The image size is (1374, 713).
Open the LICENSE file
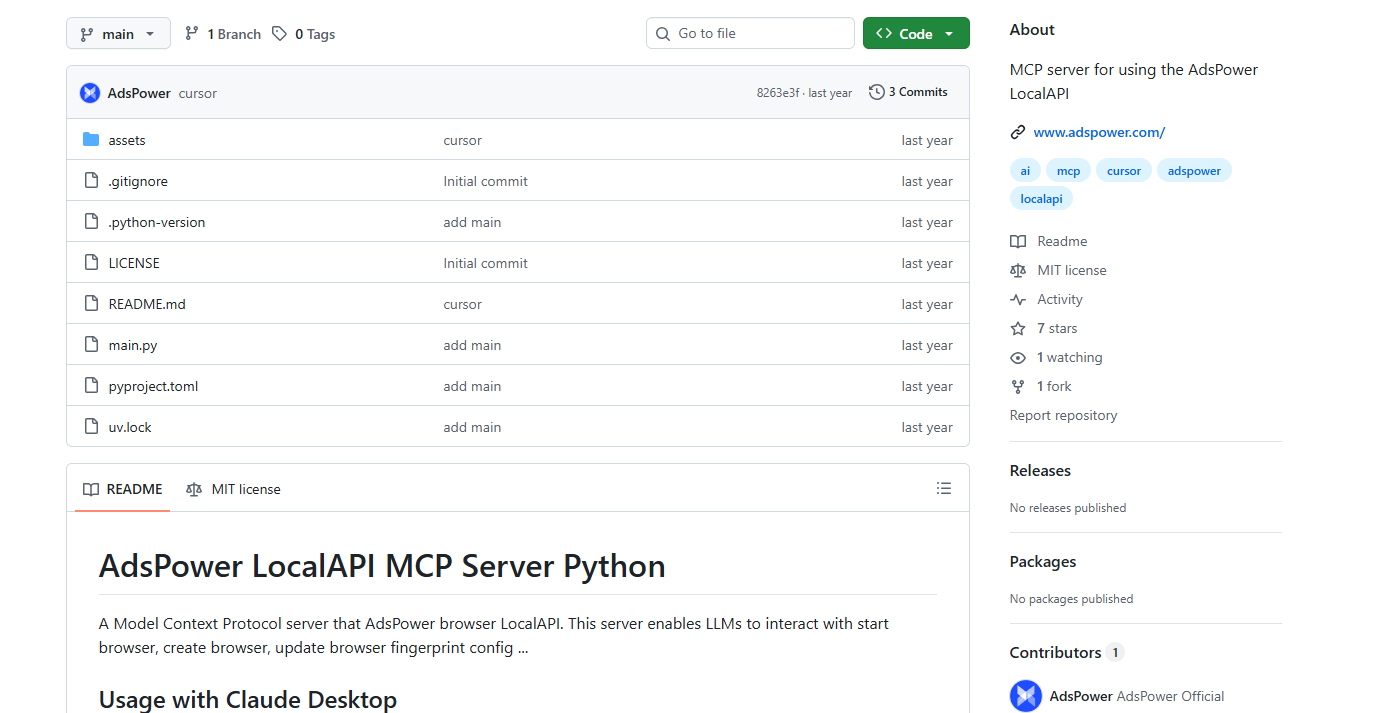(x=134, y=263)
